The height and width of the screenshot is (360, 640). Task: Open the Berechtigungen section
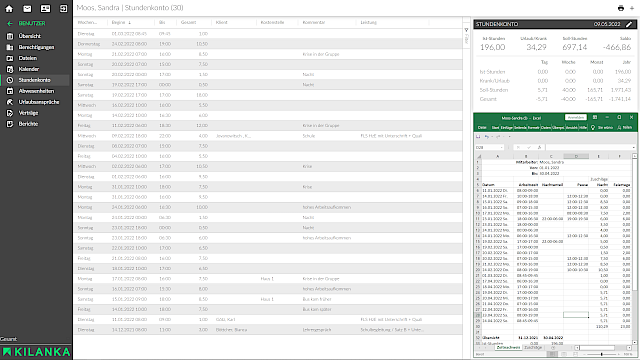(35, 47)
